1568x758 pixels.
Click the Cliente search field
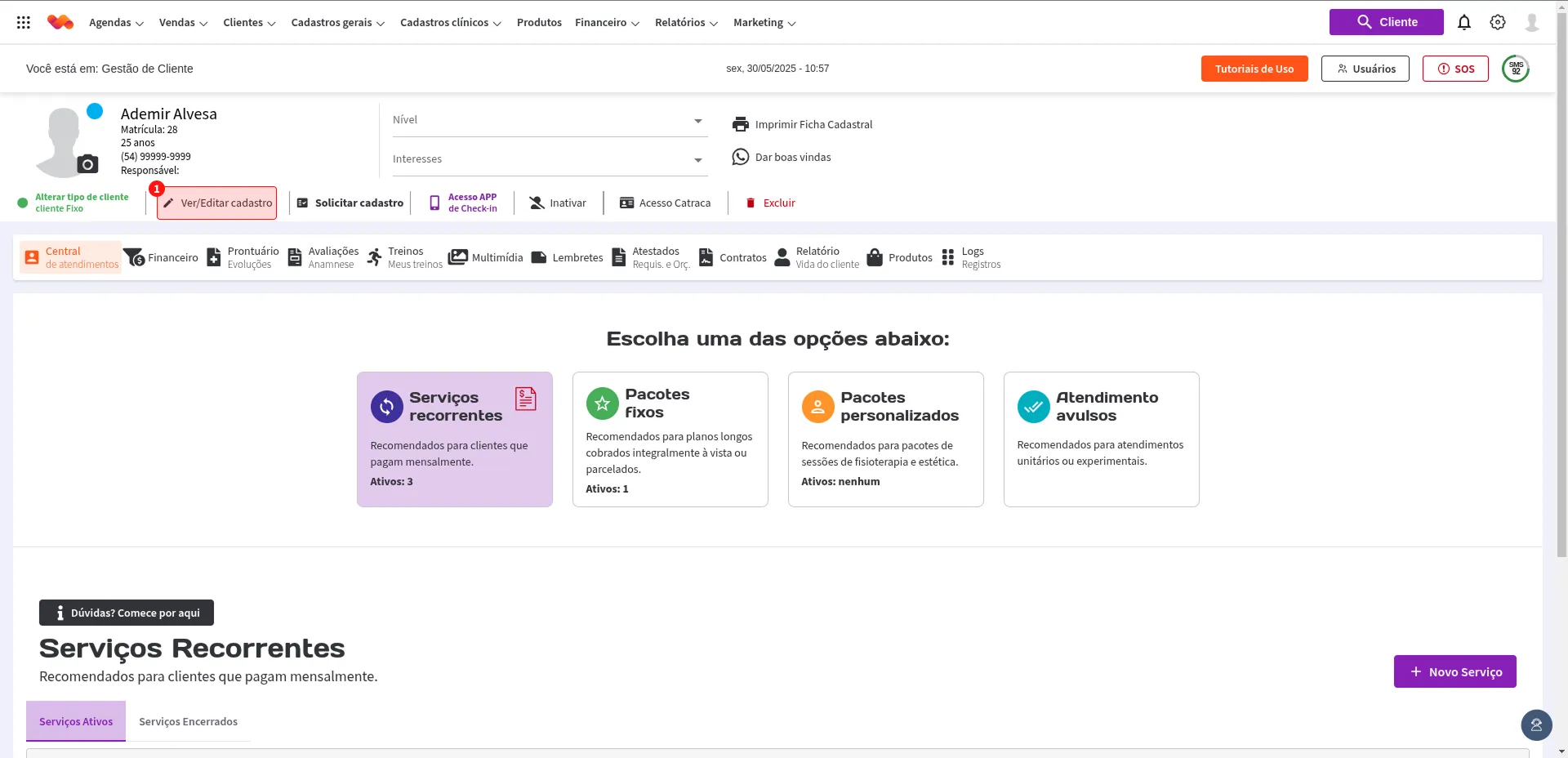[x=1386, y=22]
